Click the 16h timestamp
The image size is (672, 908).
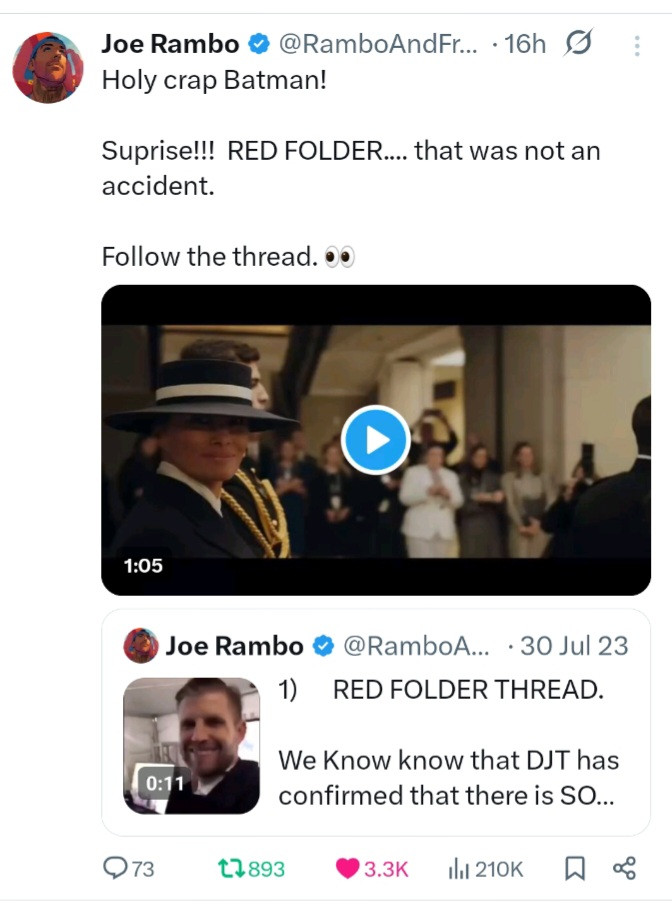pyautogui.click(x=525, y=44)
